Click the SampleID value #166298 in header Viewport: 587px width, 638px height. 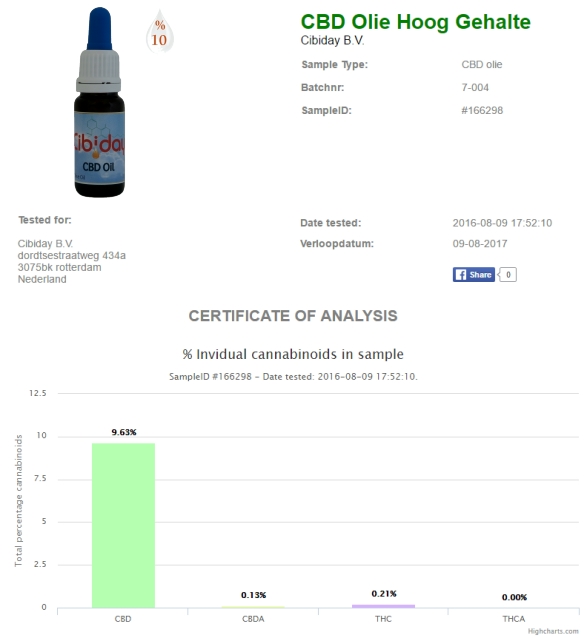482,110
